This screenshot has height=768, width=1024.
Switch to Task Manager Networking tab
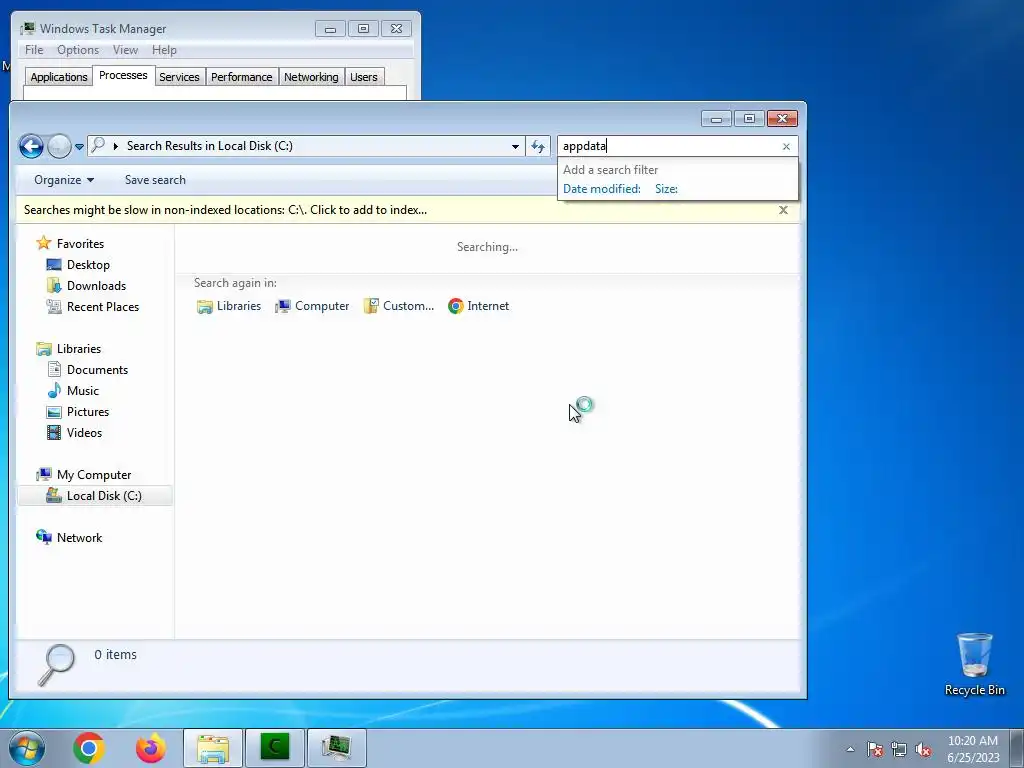[312, 77]
